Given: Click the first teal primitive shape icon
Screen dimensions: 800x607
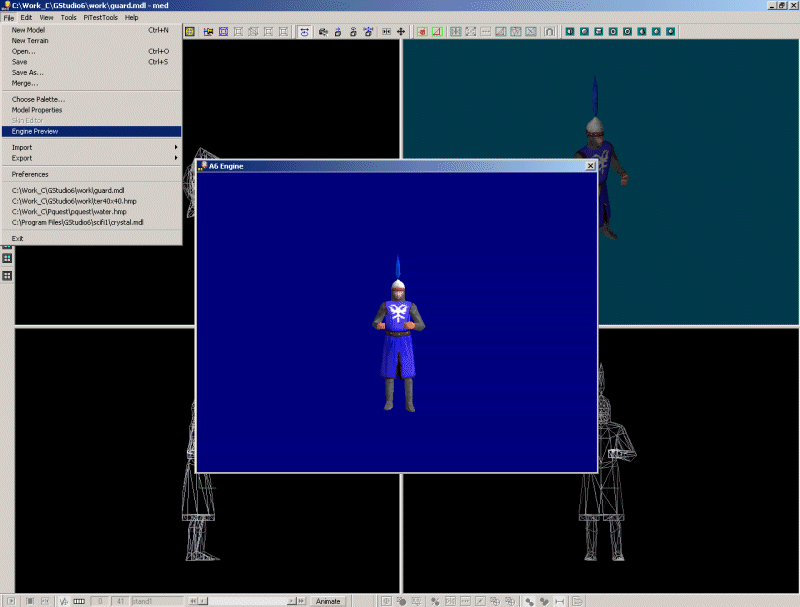Looking at the screenshot, I should [x=568, y=32].
